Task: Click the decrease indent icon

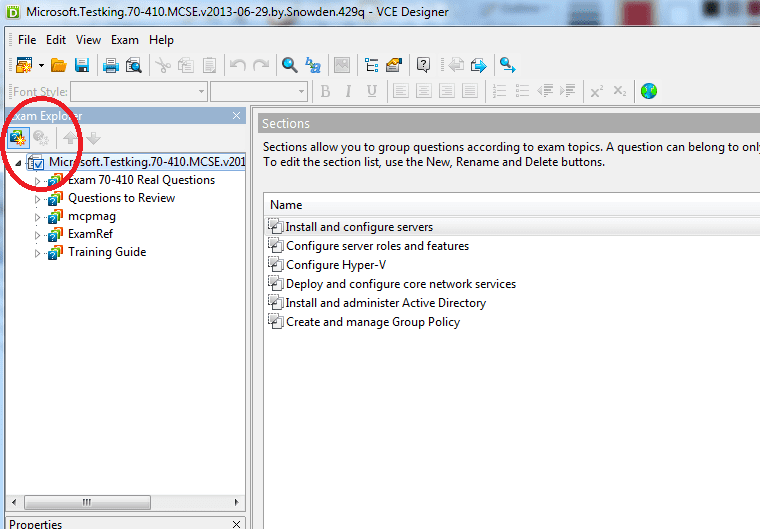Action: [x=545, y=91]
